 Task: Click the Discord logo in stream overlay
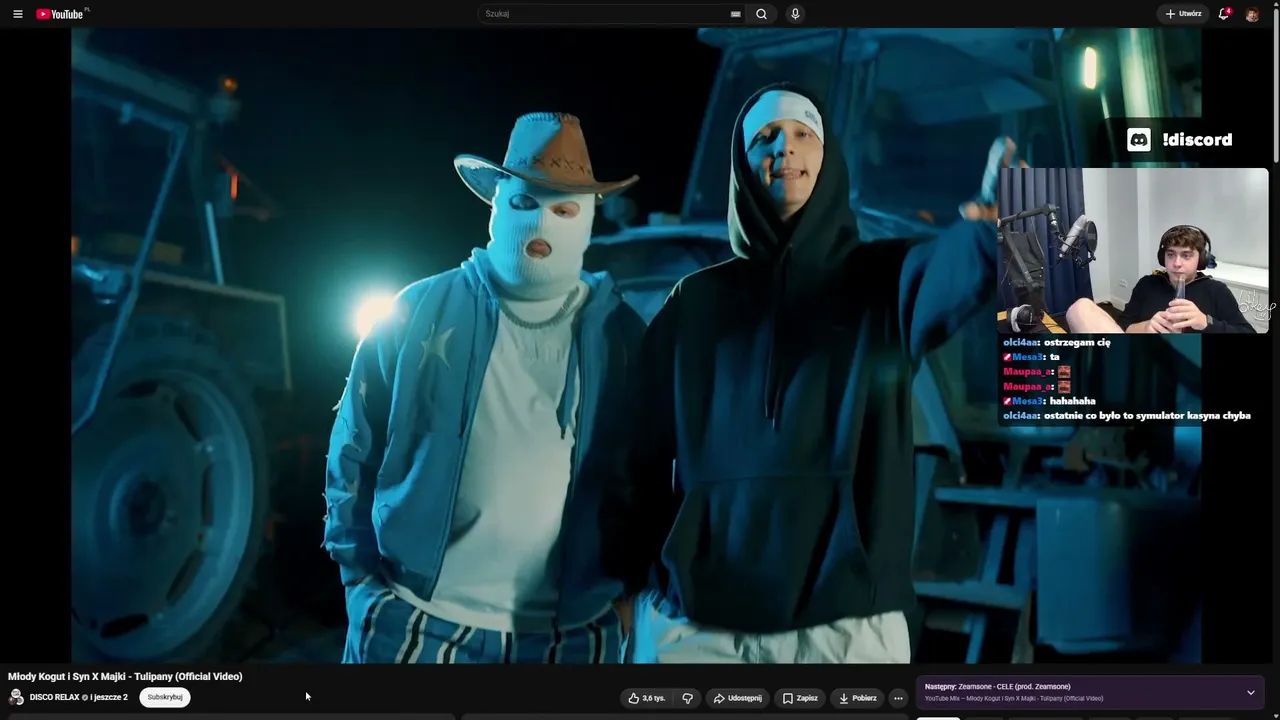(x=1139, y=140)
